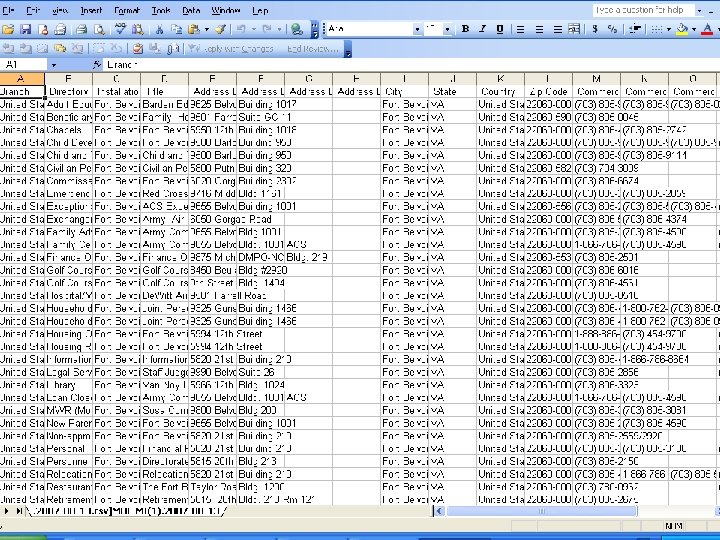Activate the Format Painter brush icon

(x=220, y=30)
